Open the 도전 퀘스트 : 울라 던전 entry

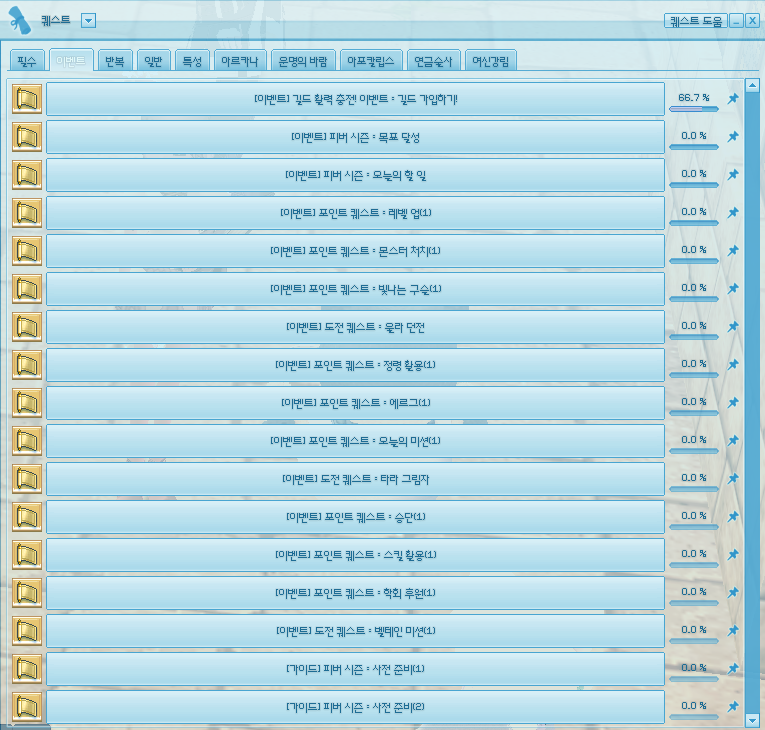point(355,327)
